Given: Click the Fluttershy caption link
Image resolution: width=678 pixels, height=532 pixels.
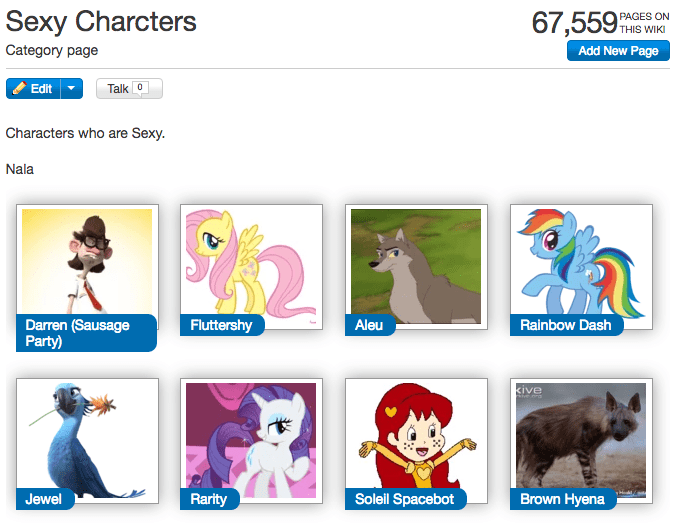Looking at the screenshot, I should pos(221,325).
